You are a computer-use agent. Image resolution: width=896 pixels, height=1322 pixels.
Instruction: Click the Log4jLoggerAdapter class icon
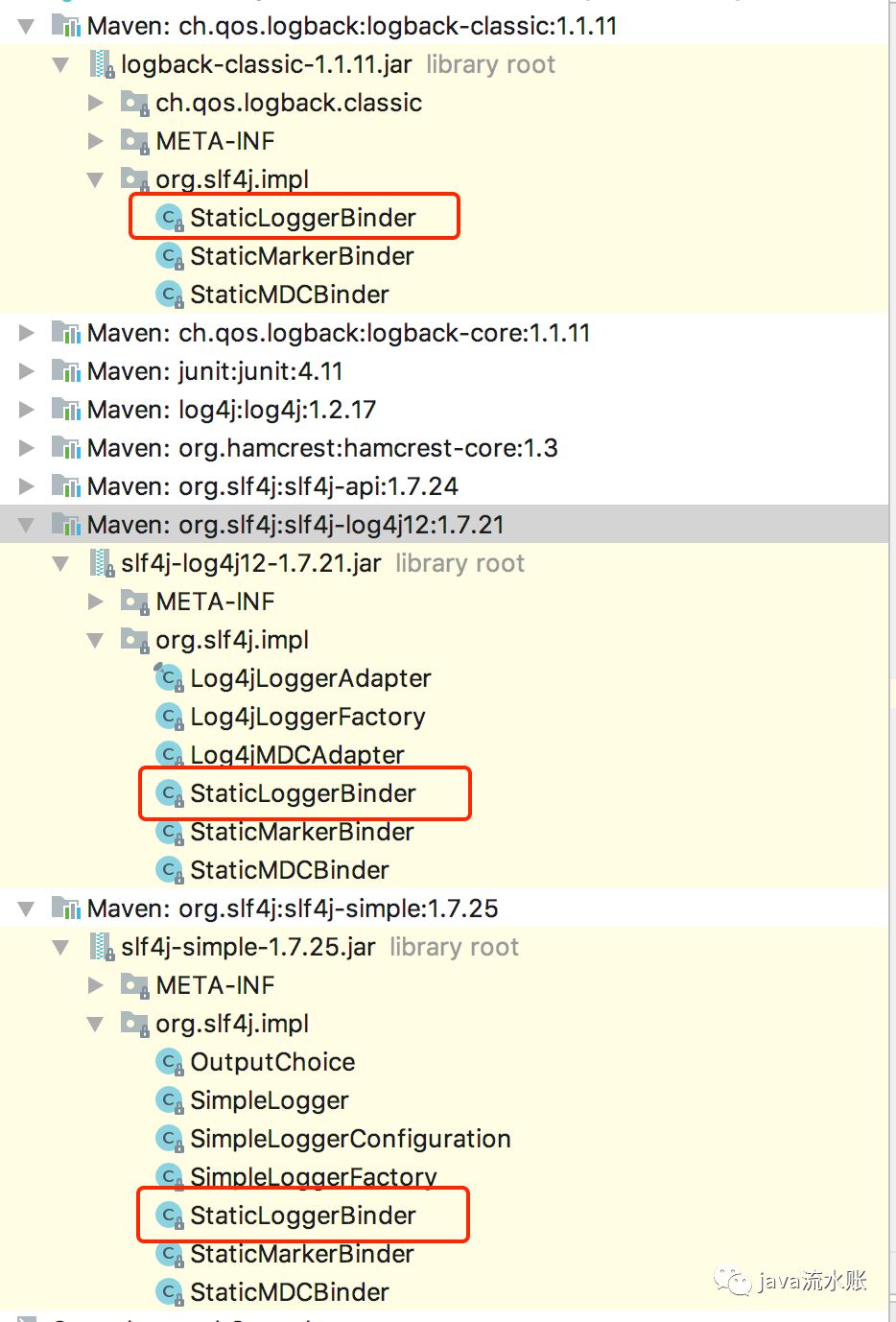tap(170, 678)
